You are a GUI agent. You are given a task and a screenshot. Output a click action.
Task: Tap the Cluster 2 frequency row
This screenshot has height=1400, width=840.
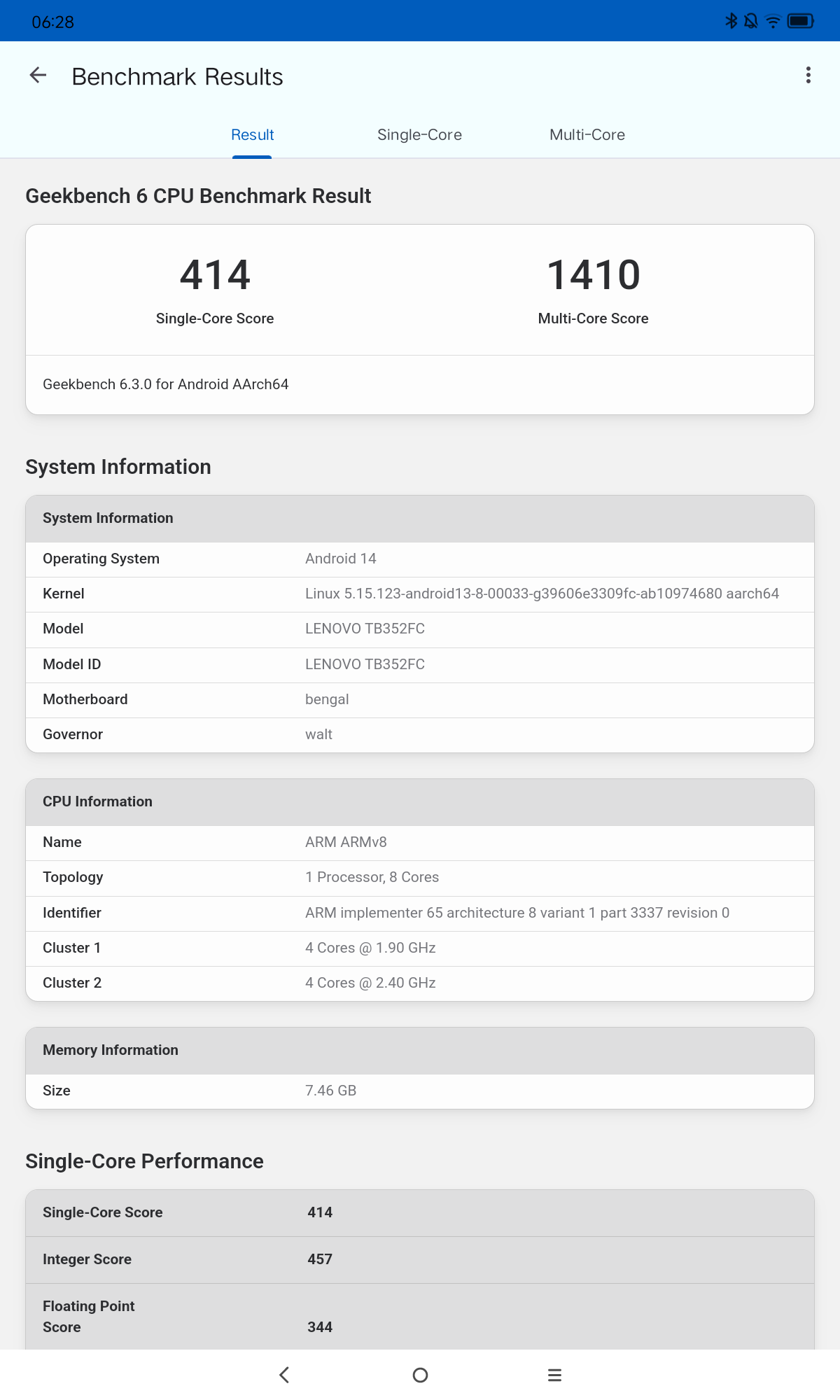[420, 983]
